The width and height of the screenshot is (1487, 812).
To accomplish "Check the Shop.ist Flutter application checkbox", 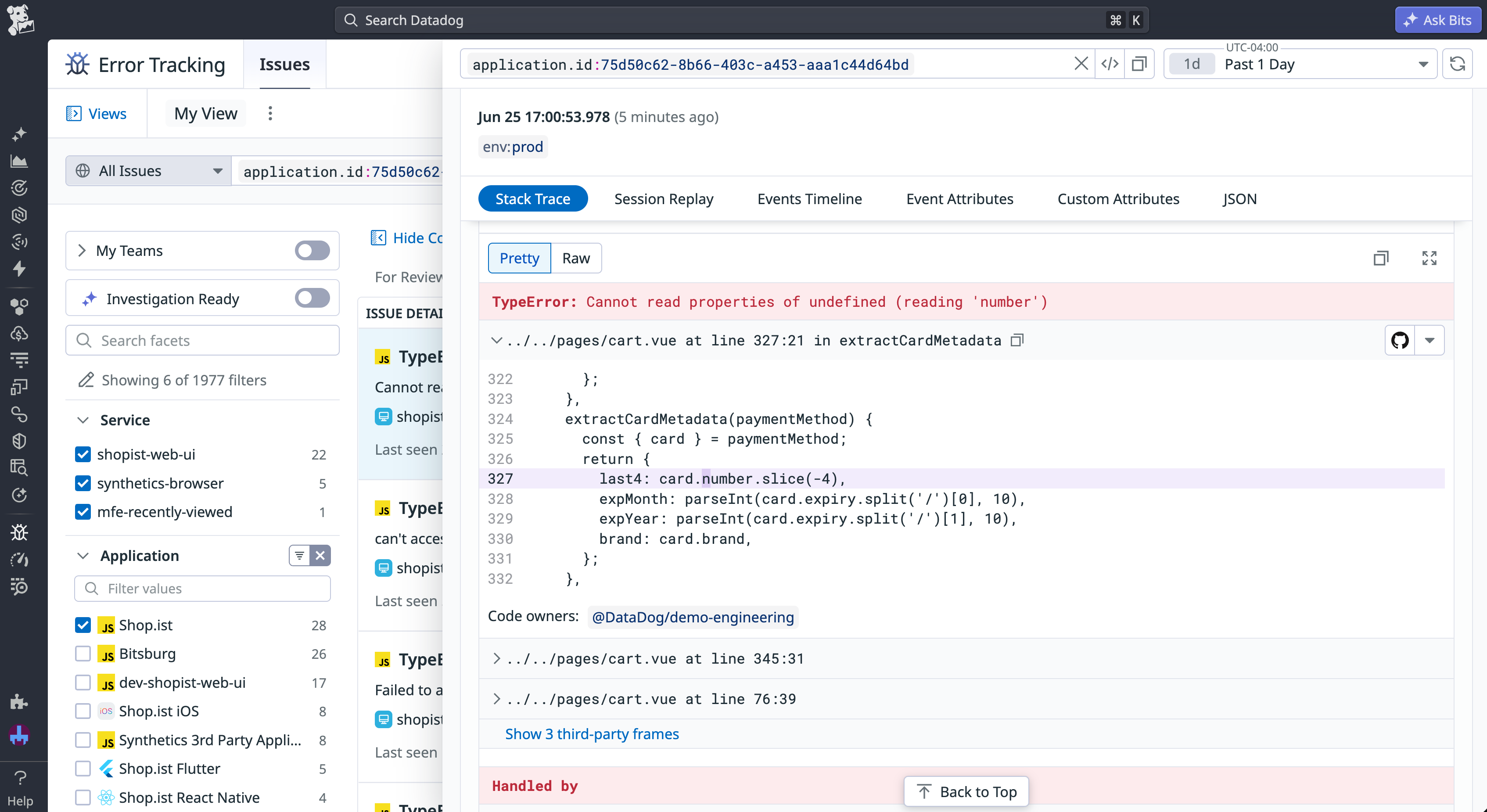I will pos(83,769).
